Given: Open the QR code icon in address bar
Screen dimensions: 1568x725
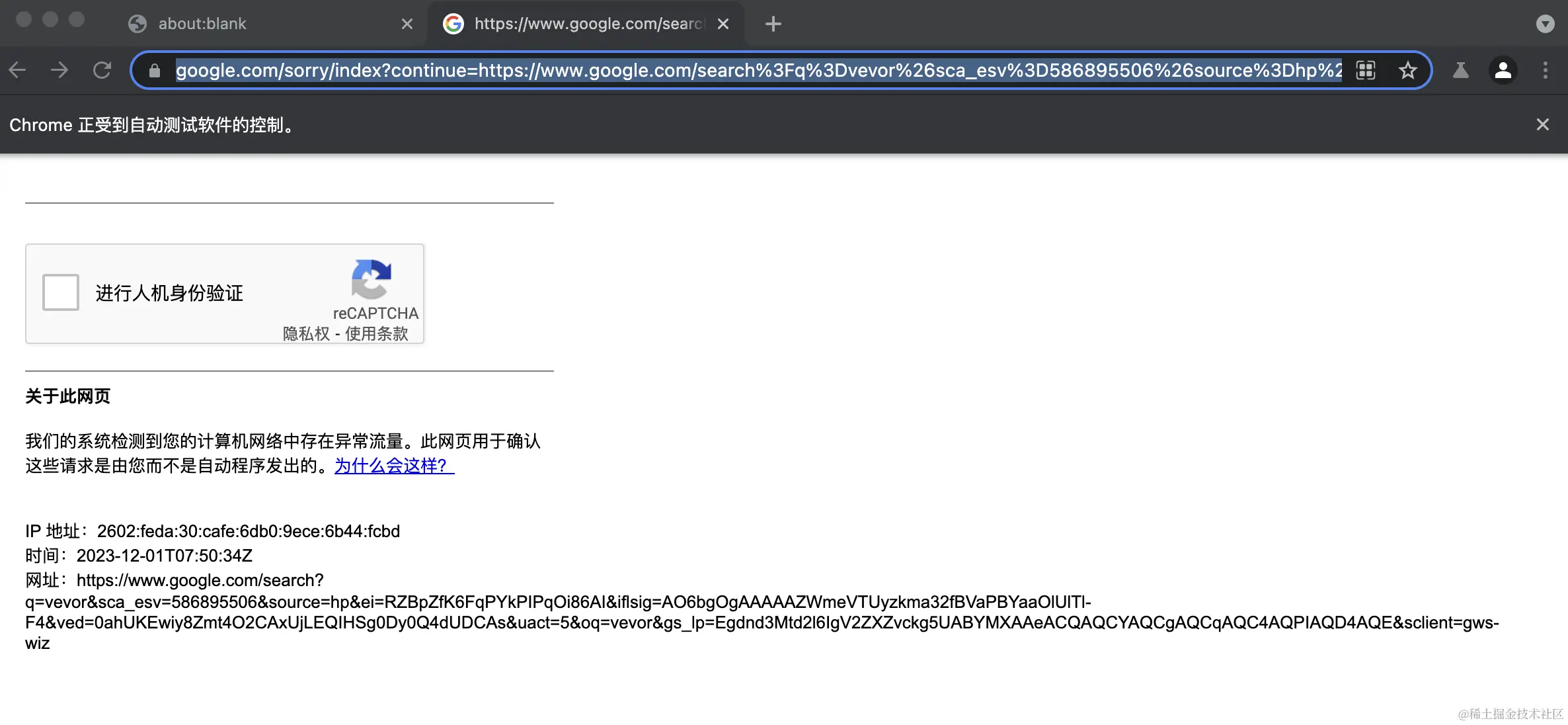Looking at the screenshot, I should 1366,70.
